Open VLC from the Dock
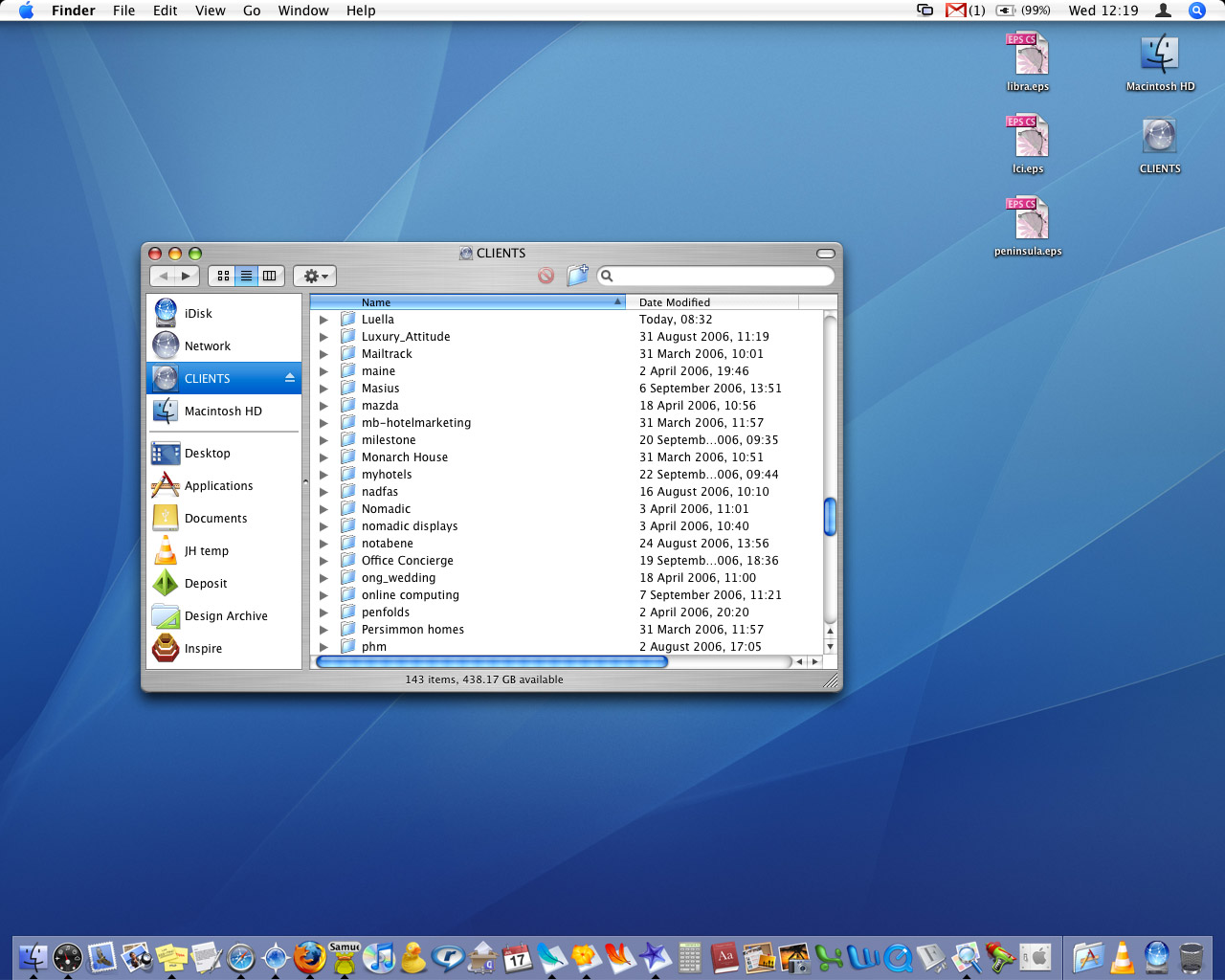Viewport: 1225px width, 980px height. 1123,956
